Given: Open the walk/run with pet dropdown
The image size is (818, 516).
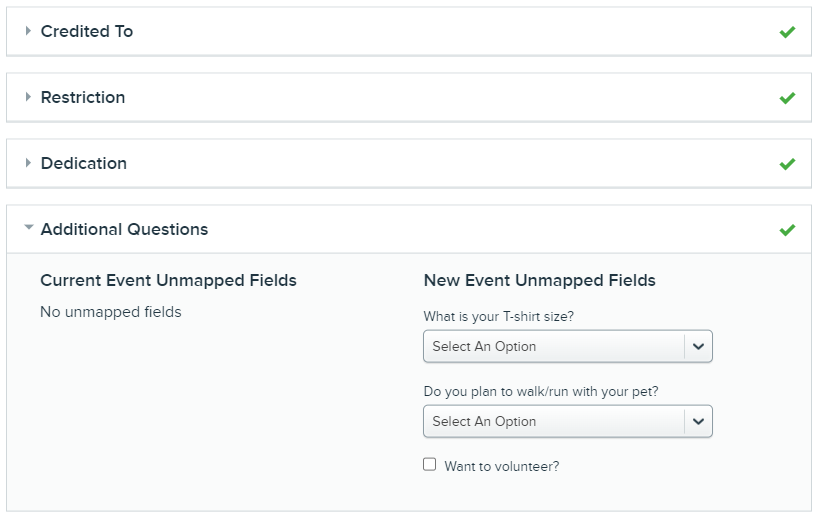Looking at the screenshot, I should pos(568,421).
